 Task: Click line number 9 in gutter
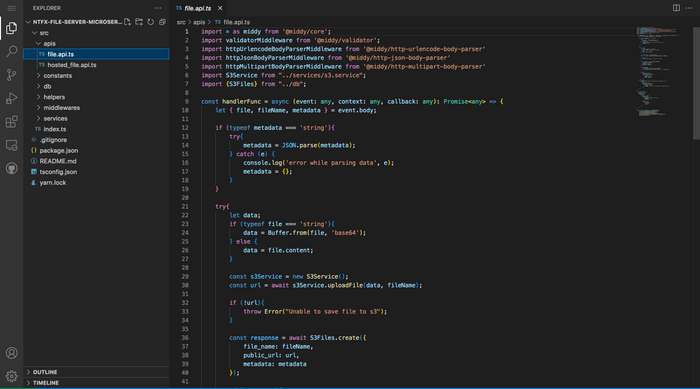point(187,101)
